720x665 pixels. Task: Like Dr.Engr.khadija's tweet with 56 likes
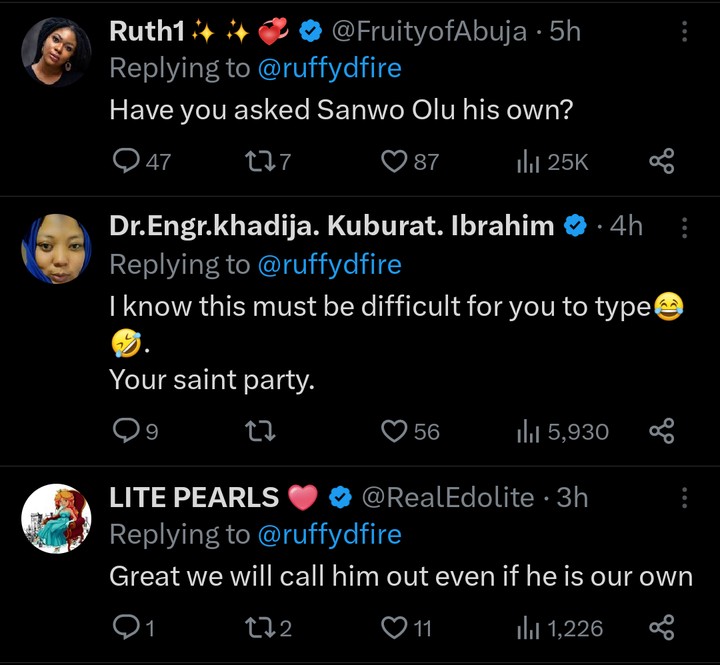pos(396,431)
